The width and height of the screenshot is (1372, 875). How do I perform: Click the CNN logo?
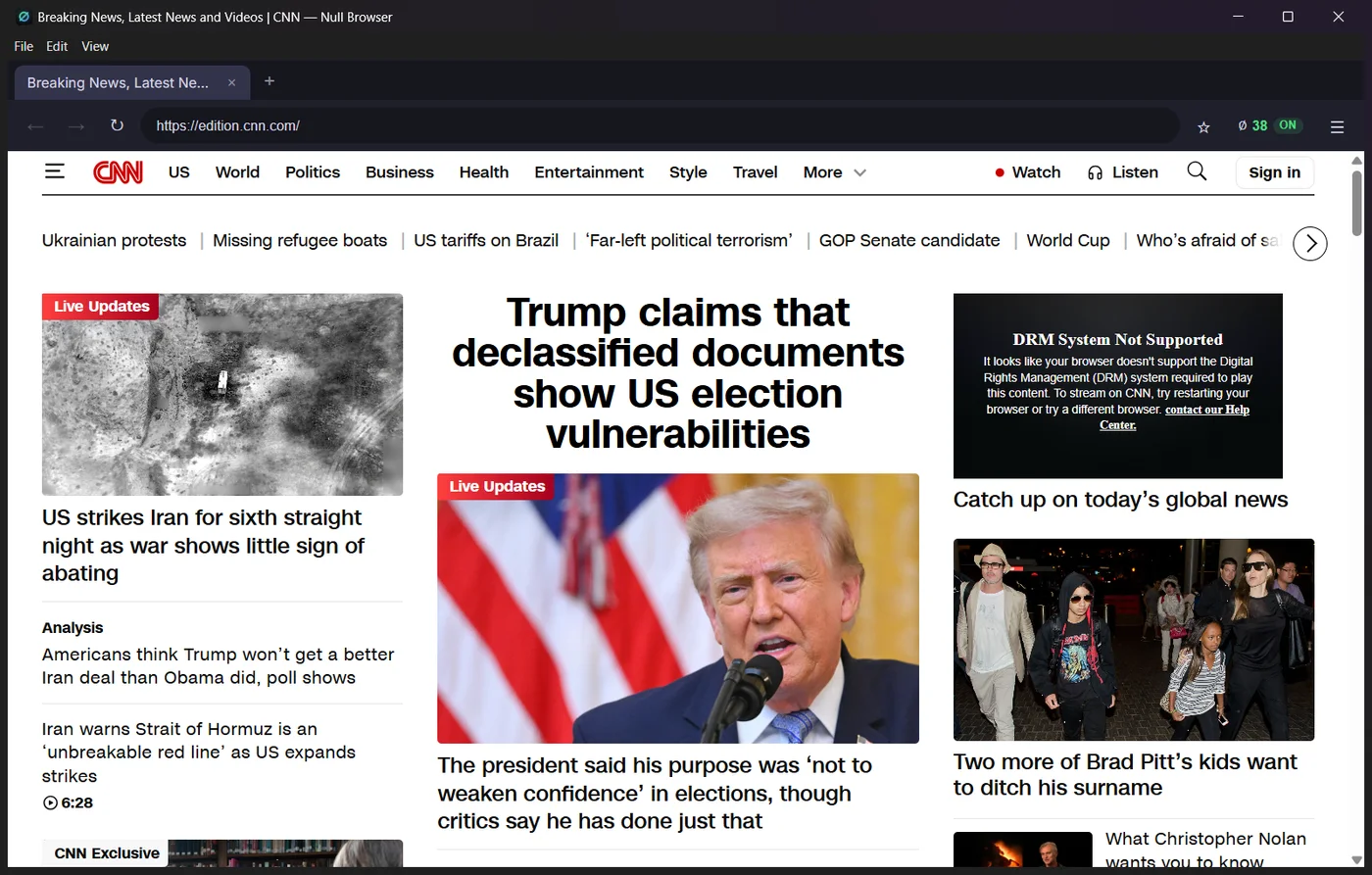tap(119, 172)
